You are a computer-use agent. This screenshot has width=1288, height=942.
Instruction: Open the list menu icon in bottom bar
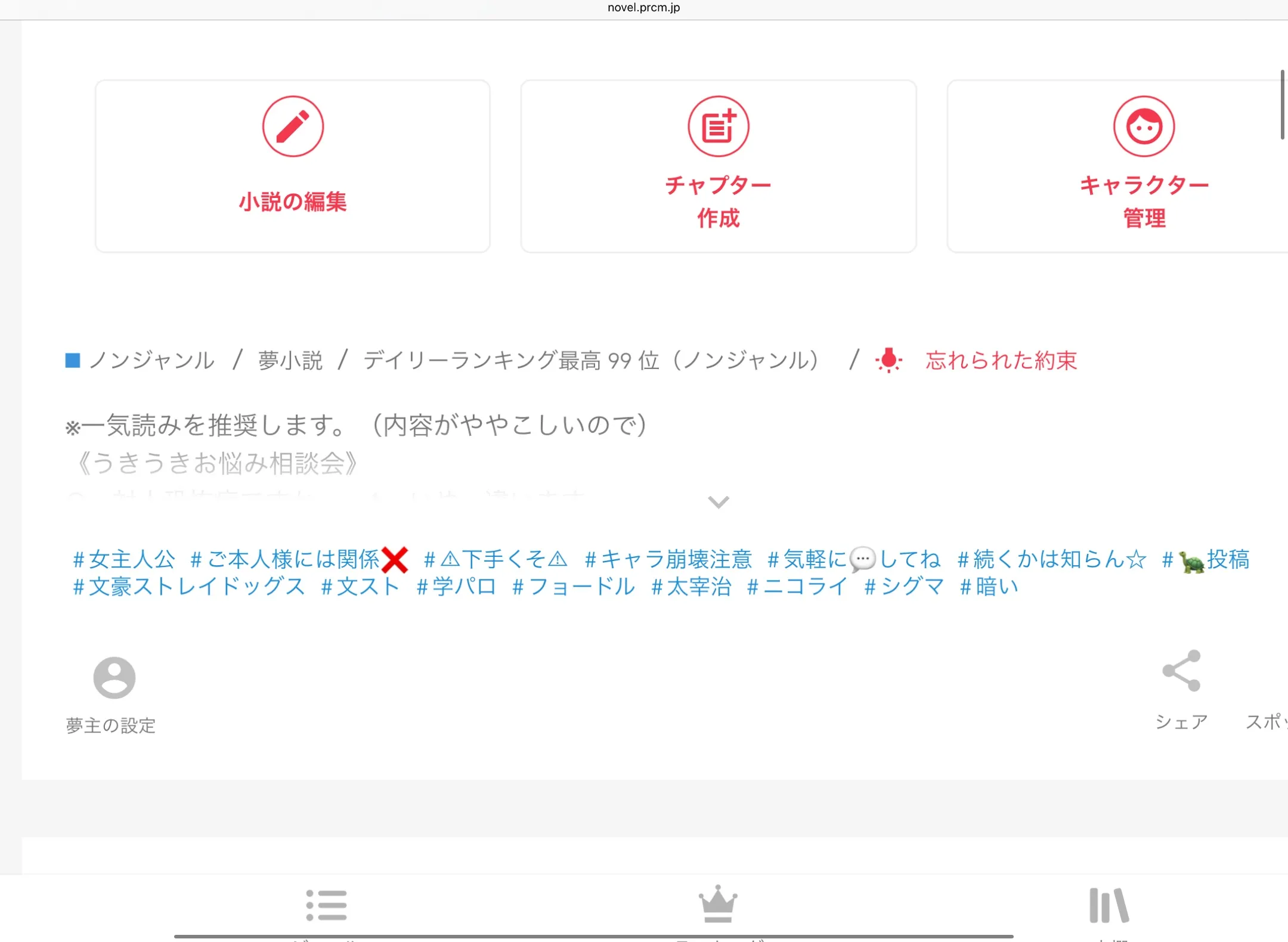coord(326,905)
